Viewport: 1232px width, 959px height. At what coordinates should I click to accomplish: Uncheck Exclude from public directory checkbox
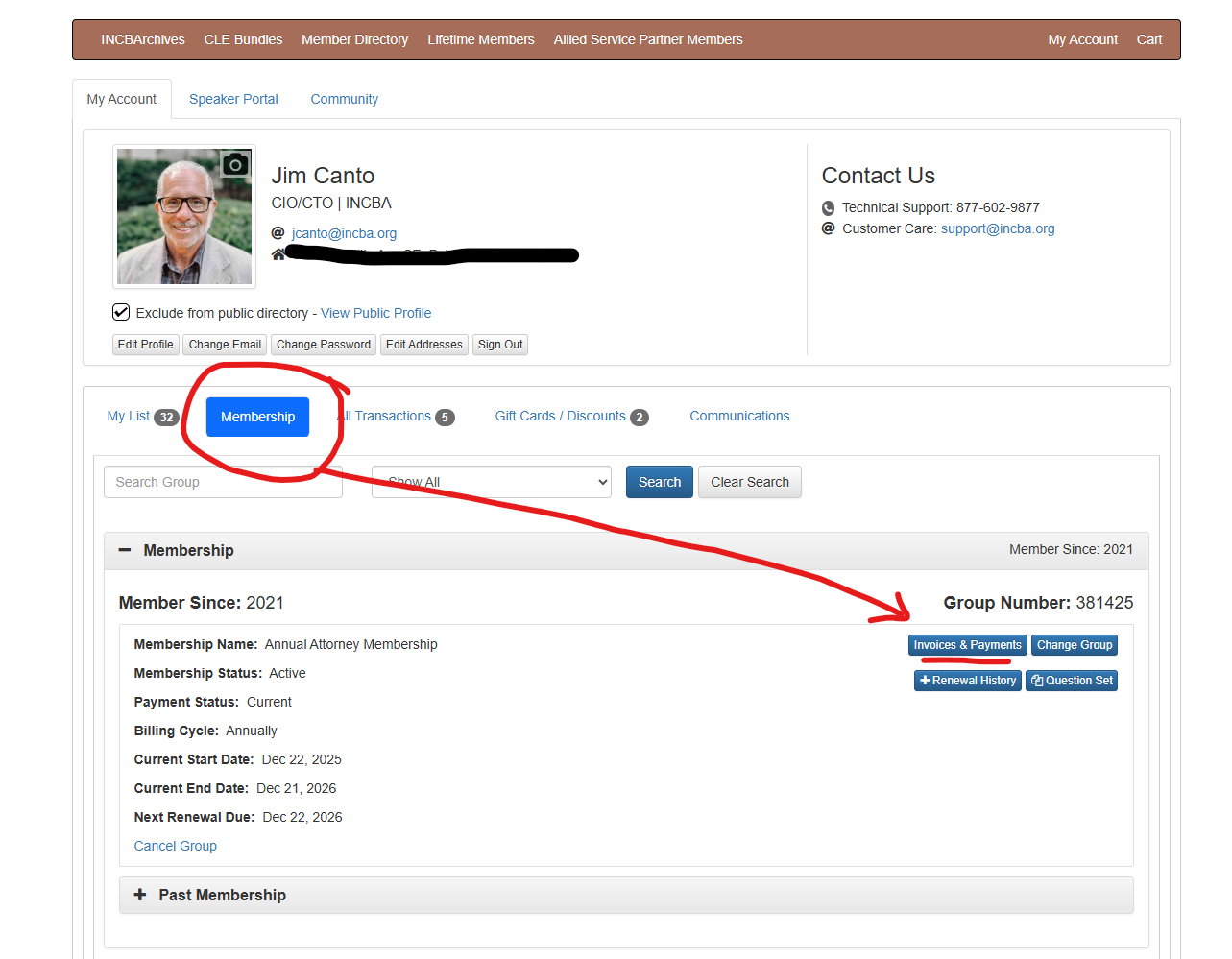[x=121, y=312]
